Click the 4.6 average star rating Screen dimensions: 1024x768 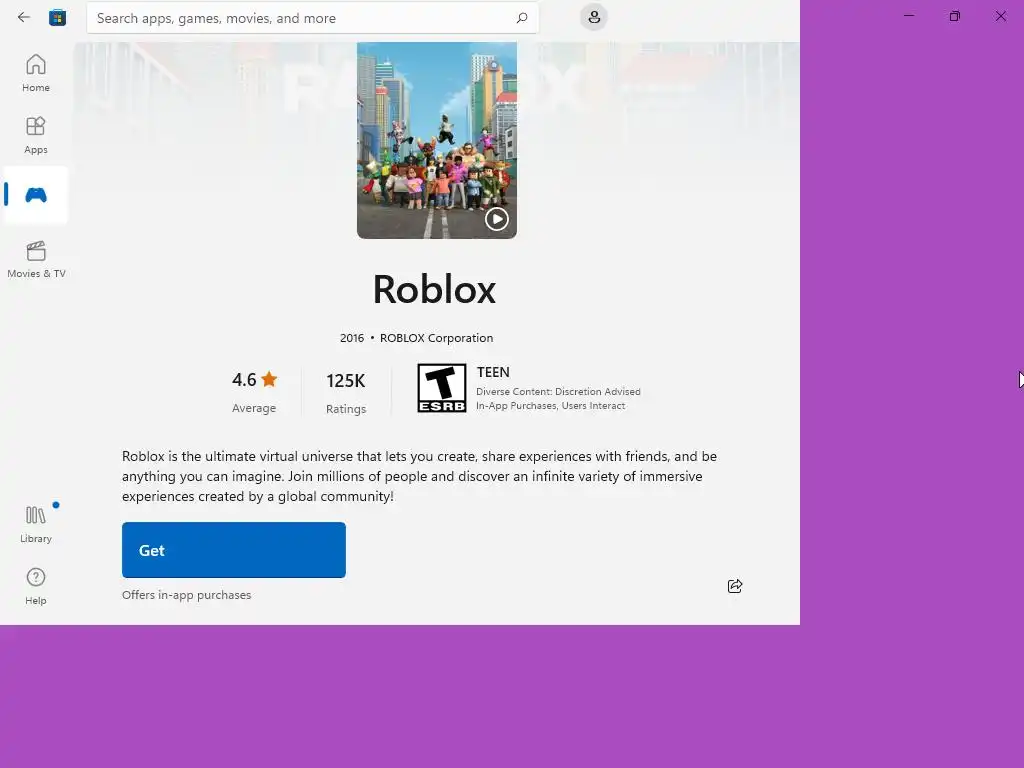pyautogui.click(x=254, y=379)
